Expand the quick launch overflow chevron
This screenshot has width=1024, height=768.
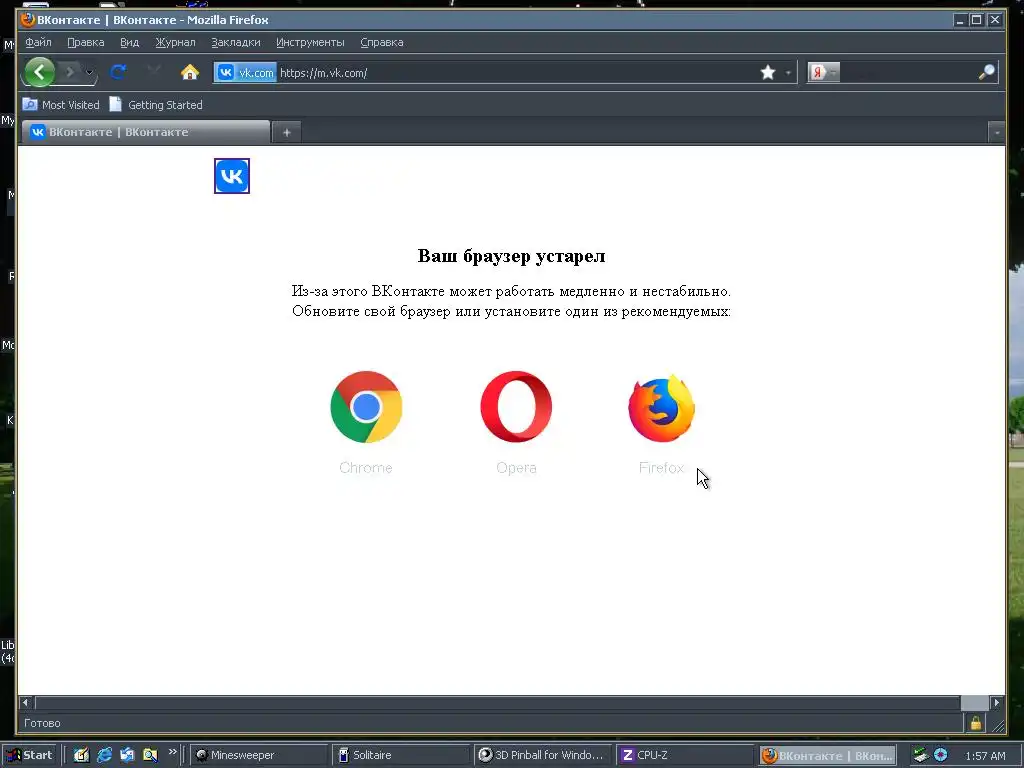point(172,752)
